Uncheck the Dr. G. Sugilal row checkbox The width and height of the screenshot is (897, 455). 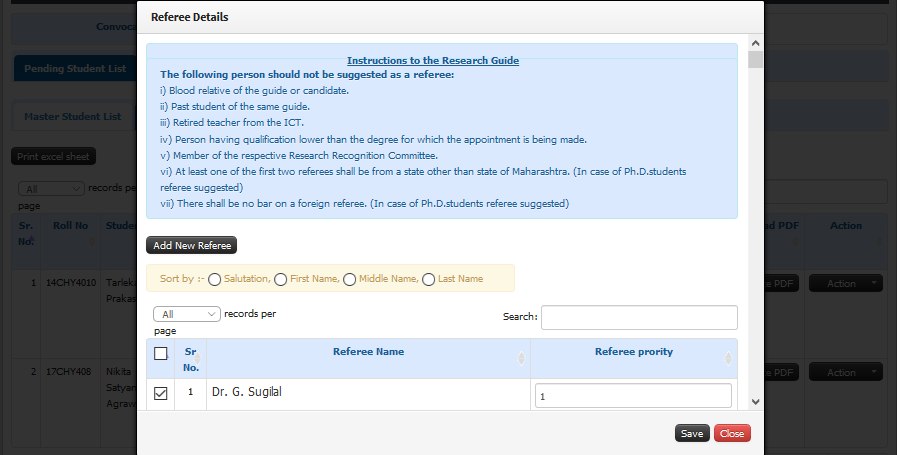[x=161, y=393]
